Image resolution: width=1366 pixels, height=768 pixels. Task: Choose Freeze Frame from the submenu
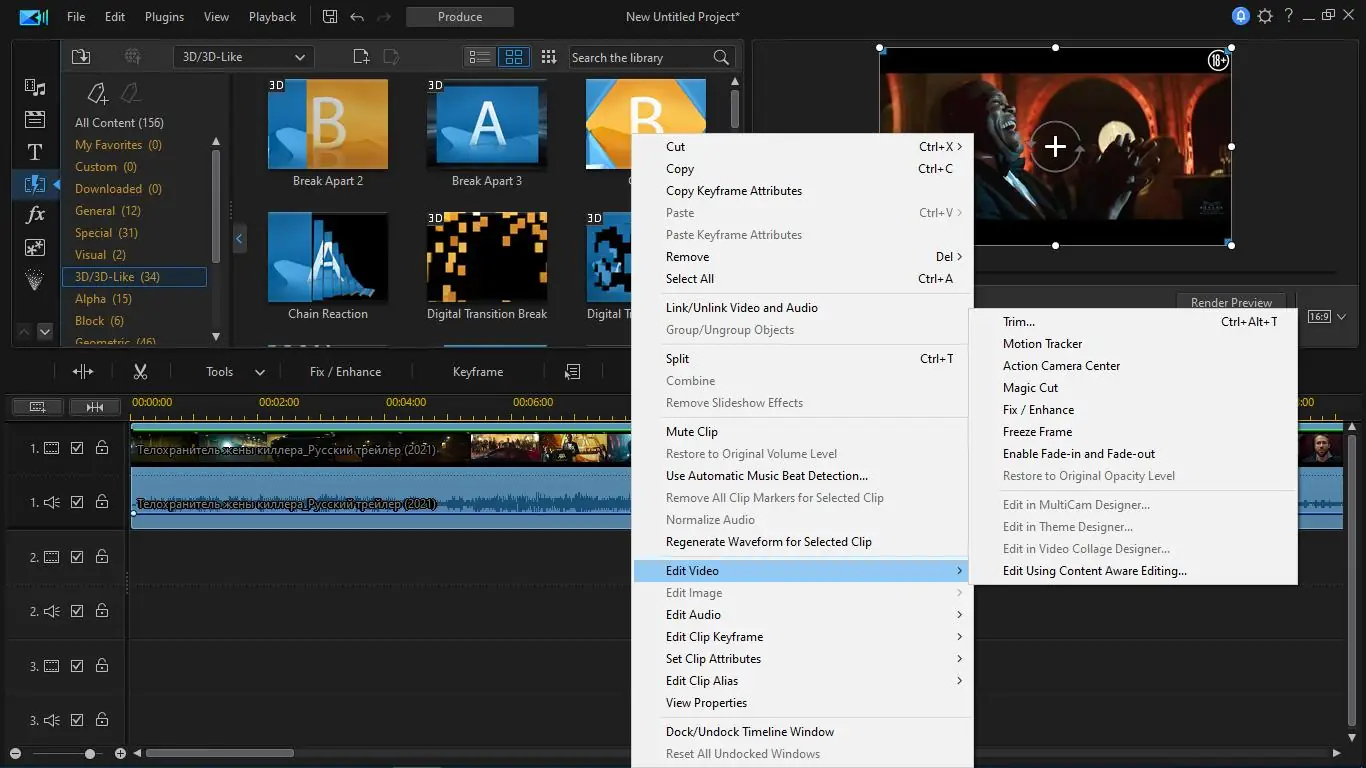click(1037, 432)
